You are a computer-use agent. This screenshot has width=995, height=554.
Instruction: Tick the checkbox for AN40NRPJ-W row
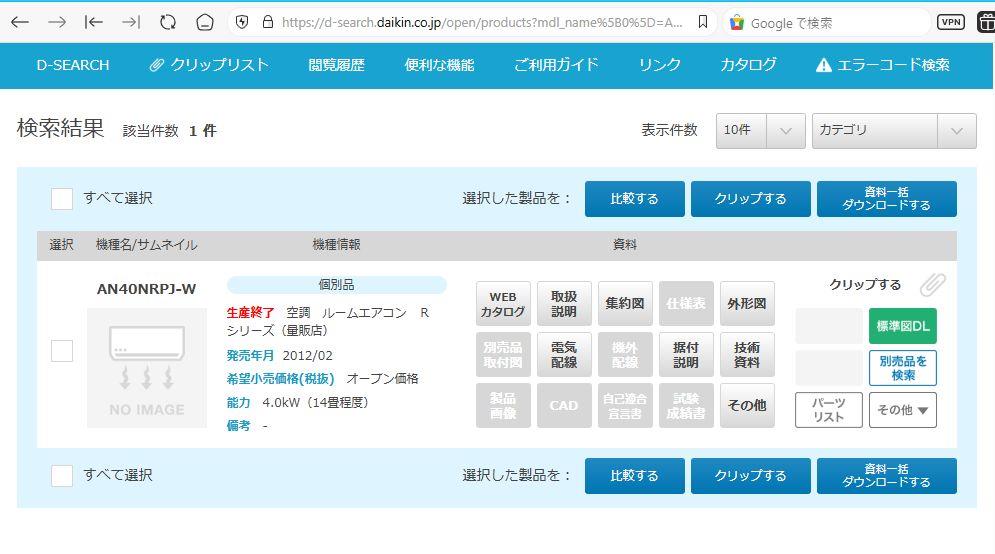pos(62,350)
